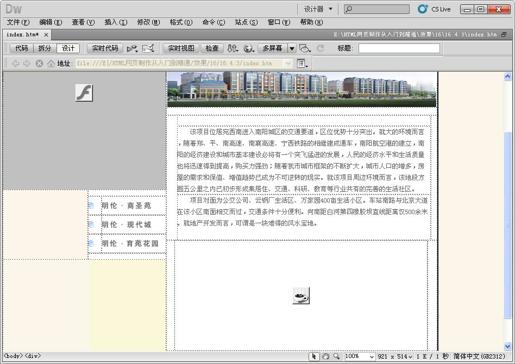Switch to 拆分 (Split) view
The image size is (515, 364).
click(x=45, y=48)
